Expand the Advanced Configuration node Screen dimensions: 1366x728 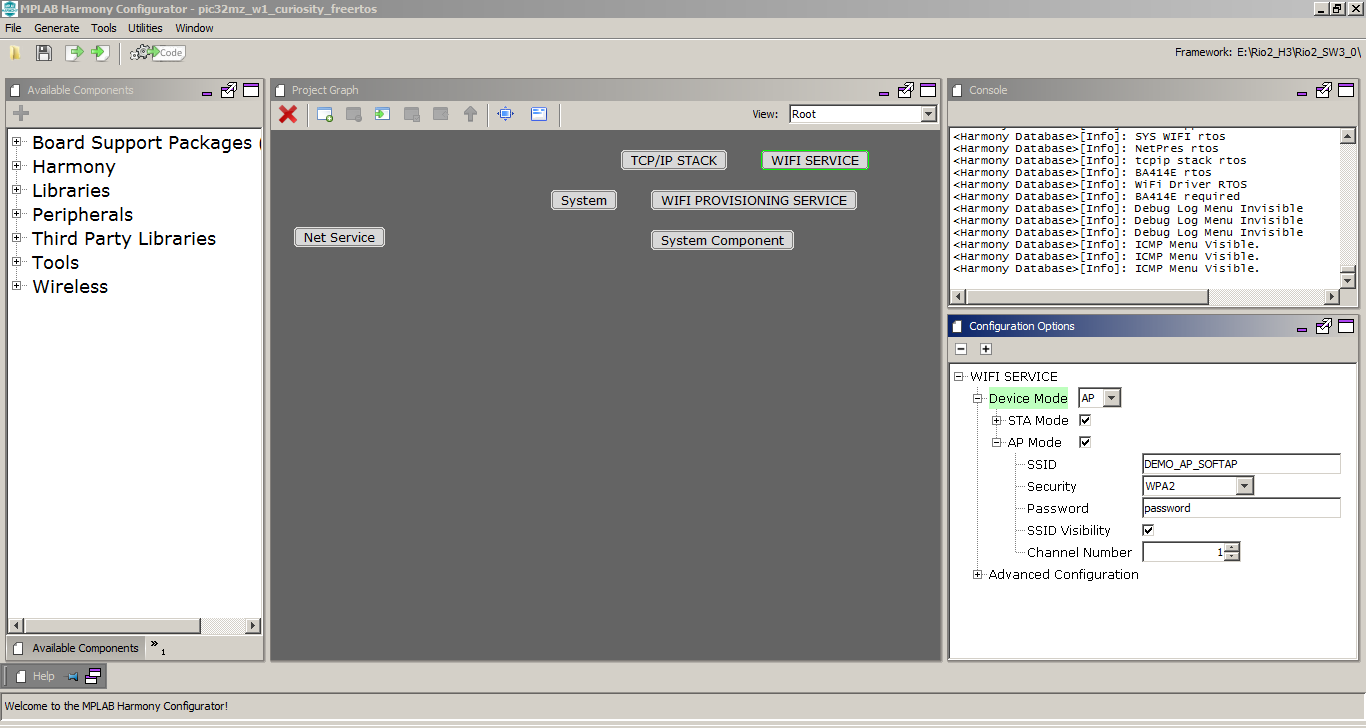click(978, 574)
